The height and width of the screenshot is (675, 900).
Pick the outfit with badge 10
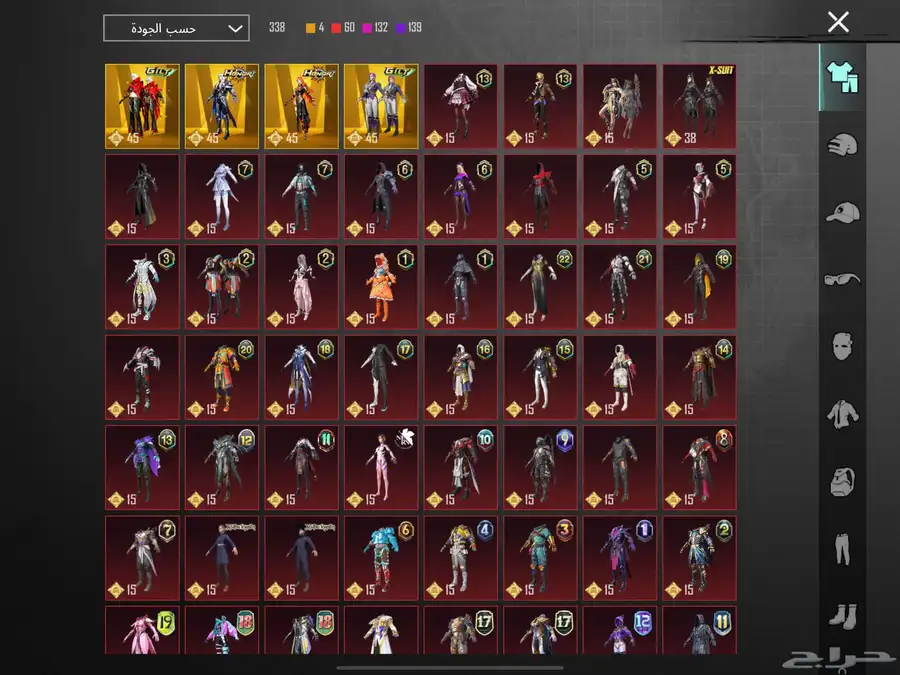point(461,468)
